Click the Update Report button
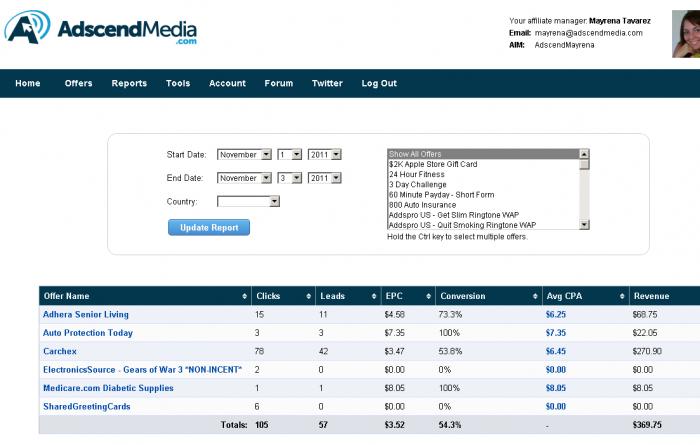This screenshot has height=445, width=700. pyautogui.click(x=209, y=227)
